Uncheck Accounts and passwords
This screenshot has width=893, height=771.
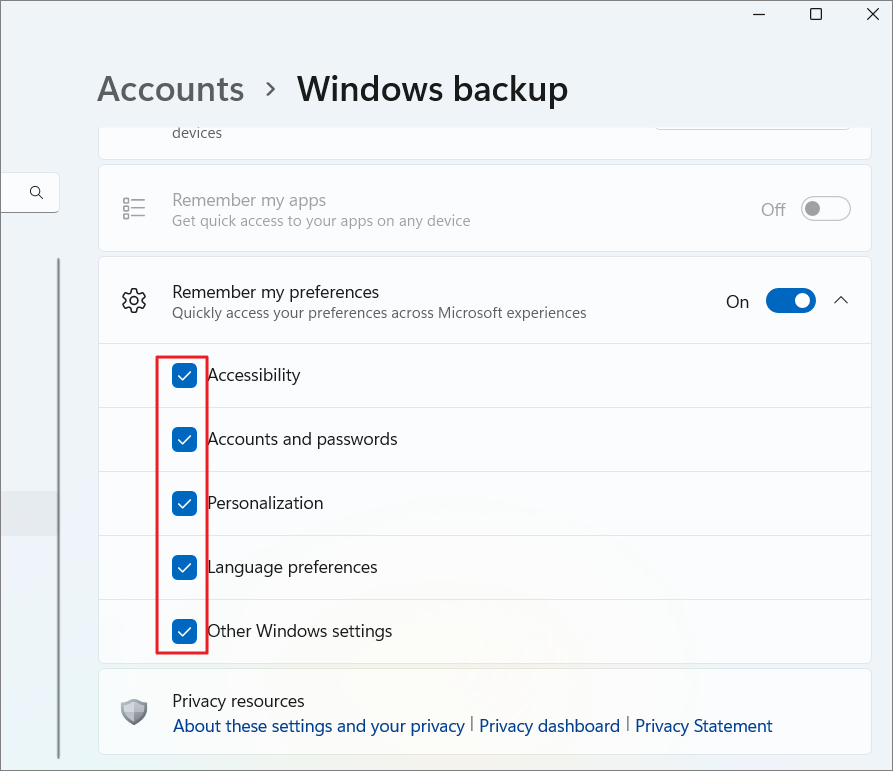pyautogui.click(x=184, y=439)
